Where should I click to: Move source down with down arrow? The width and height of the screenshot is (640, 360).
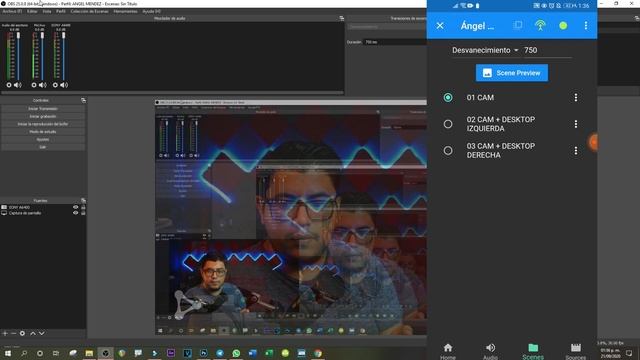click(42, 333)
